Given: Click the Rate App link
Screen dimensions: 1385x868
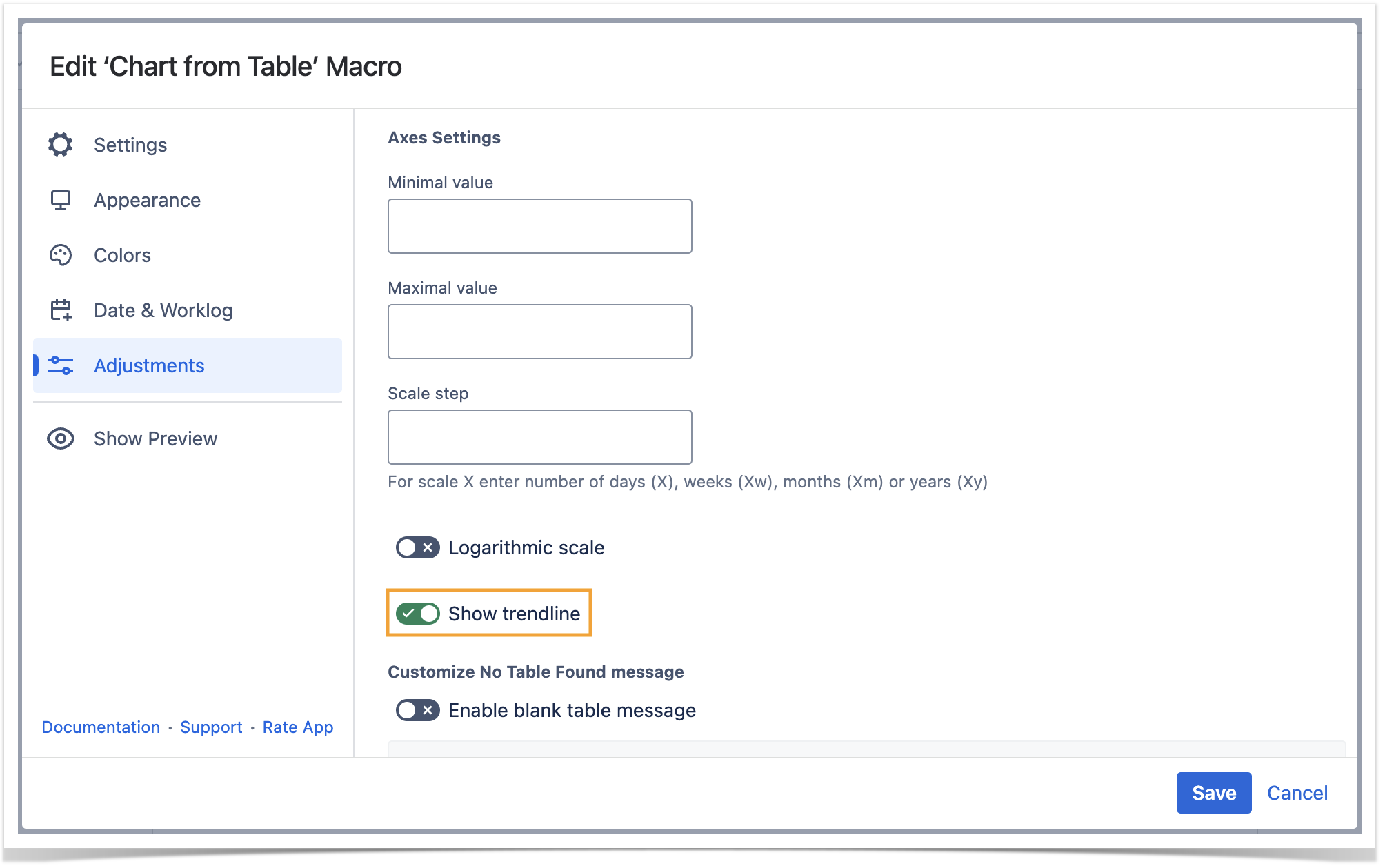Looking at the screenshot, I should pos(298,727).
